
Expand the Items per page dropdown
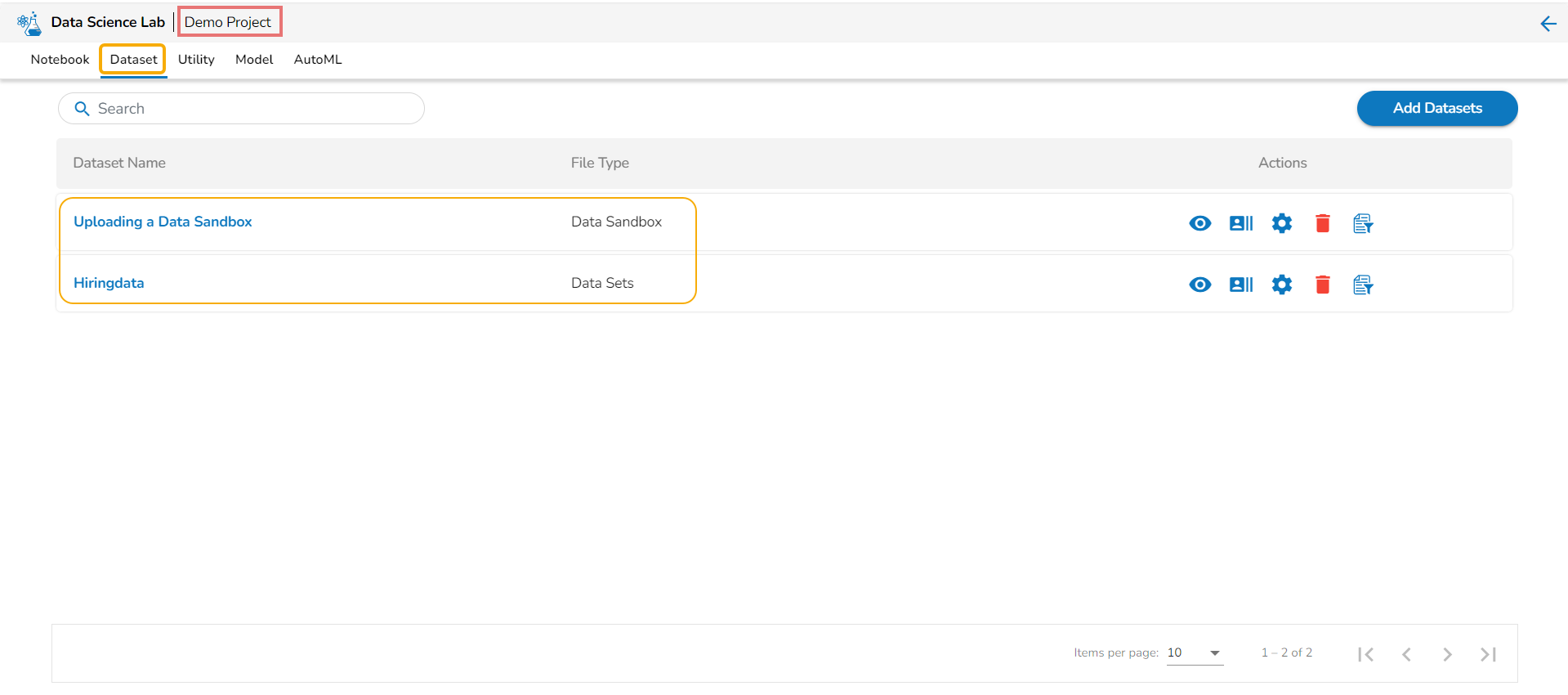coord(1214,652)
